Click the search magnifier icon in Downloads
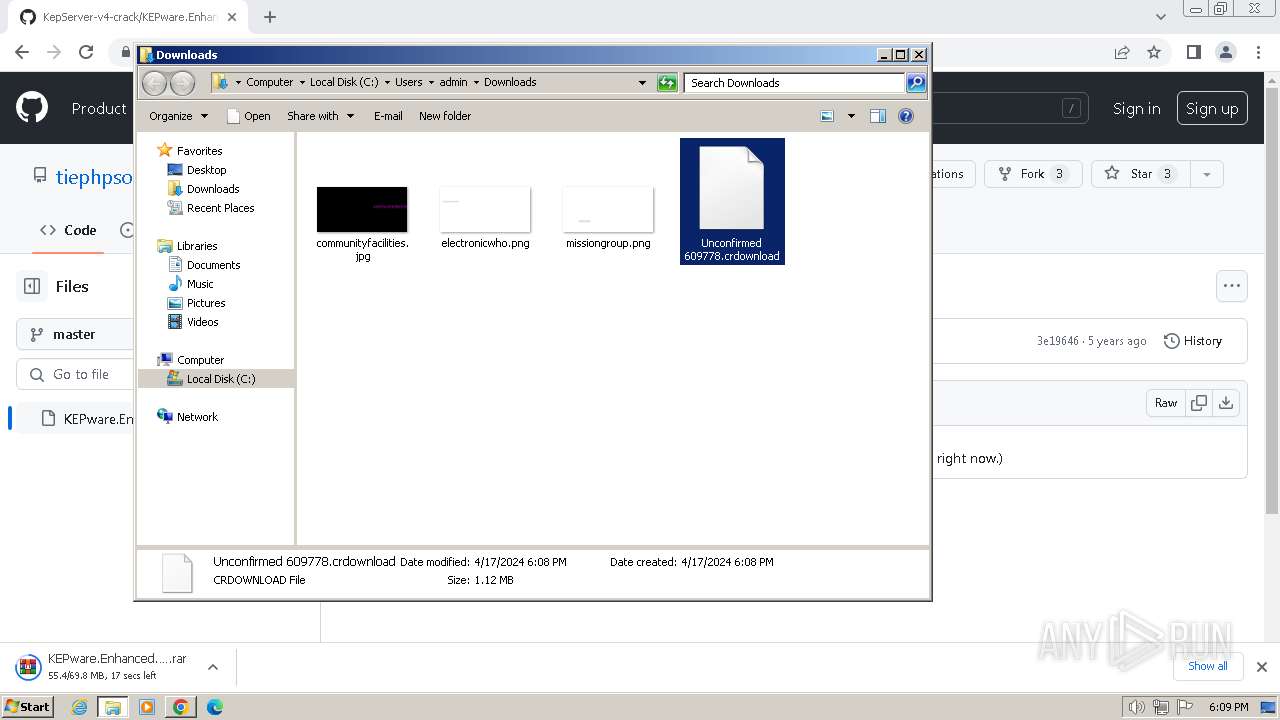 pyautogui.click(x=916, y=83)
